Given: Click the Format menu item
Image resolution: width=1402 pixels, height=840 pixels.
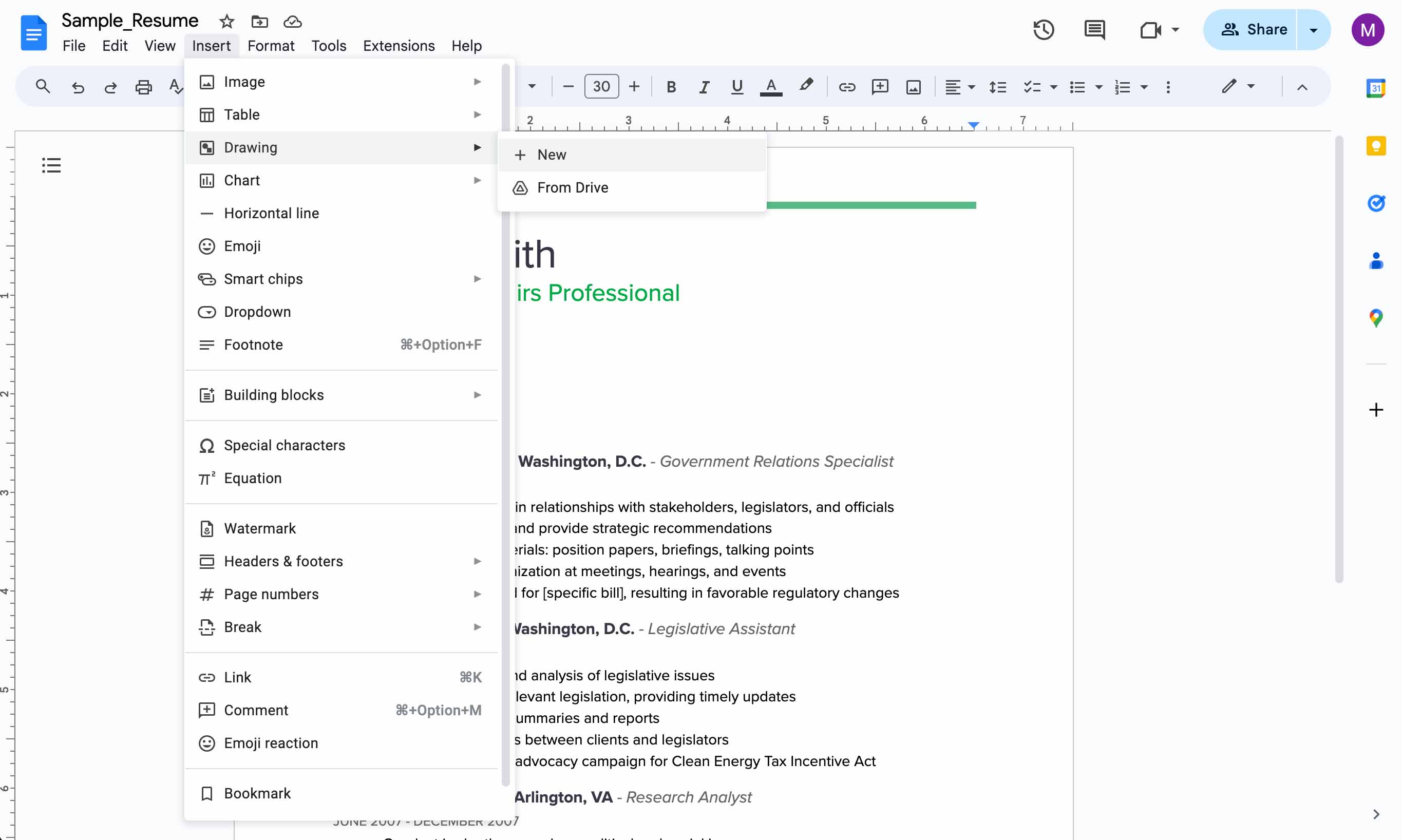Looking at the screenshot, I should click(x=270, y=45).
